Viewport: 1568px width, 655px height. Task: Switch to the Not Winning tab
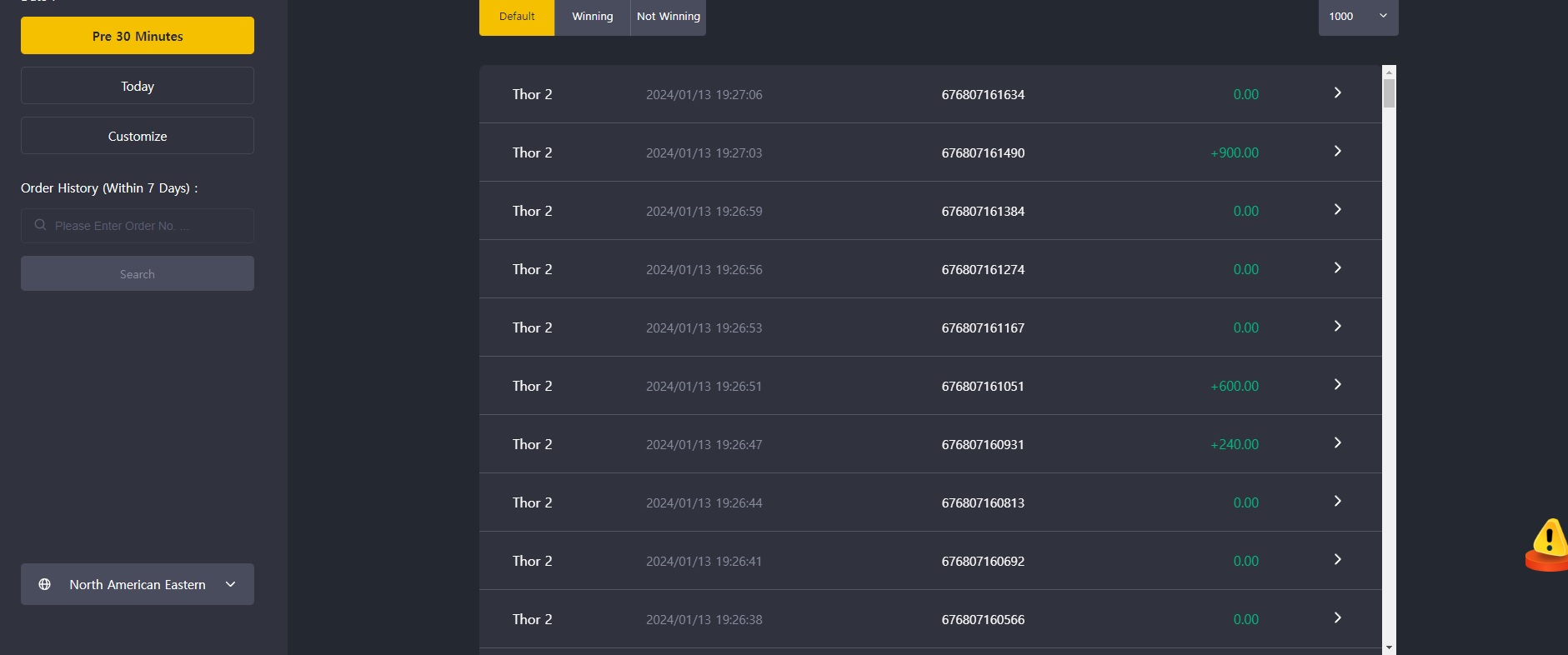point(669,17)
